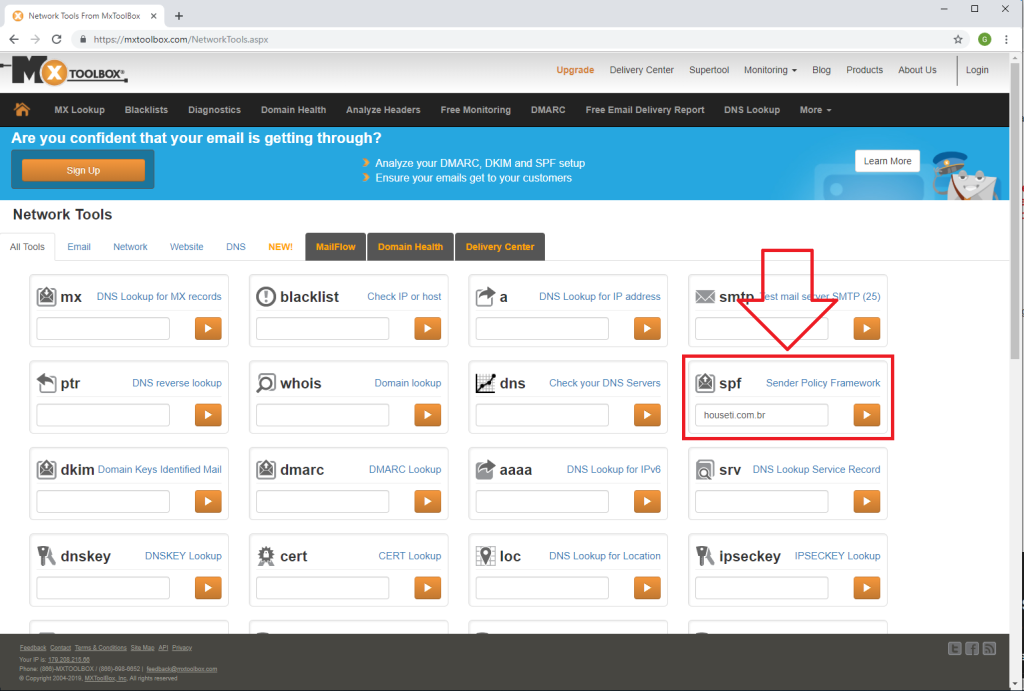This screenshot has height=691, width=1024.
Task: Run the dns check play button
Action: tap(647, 415)
